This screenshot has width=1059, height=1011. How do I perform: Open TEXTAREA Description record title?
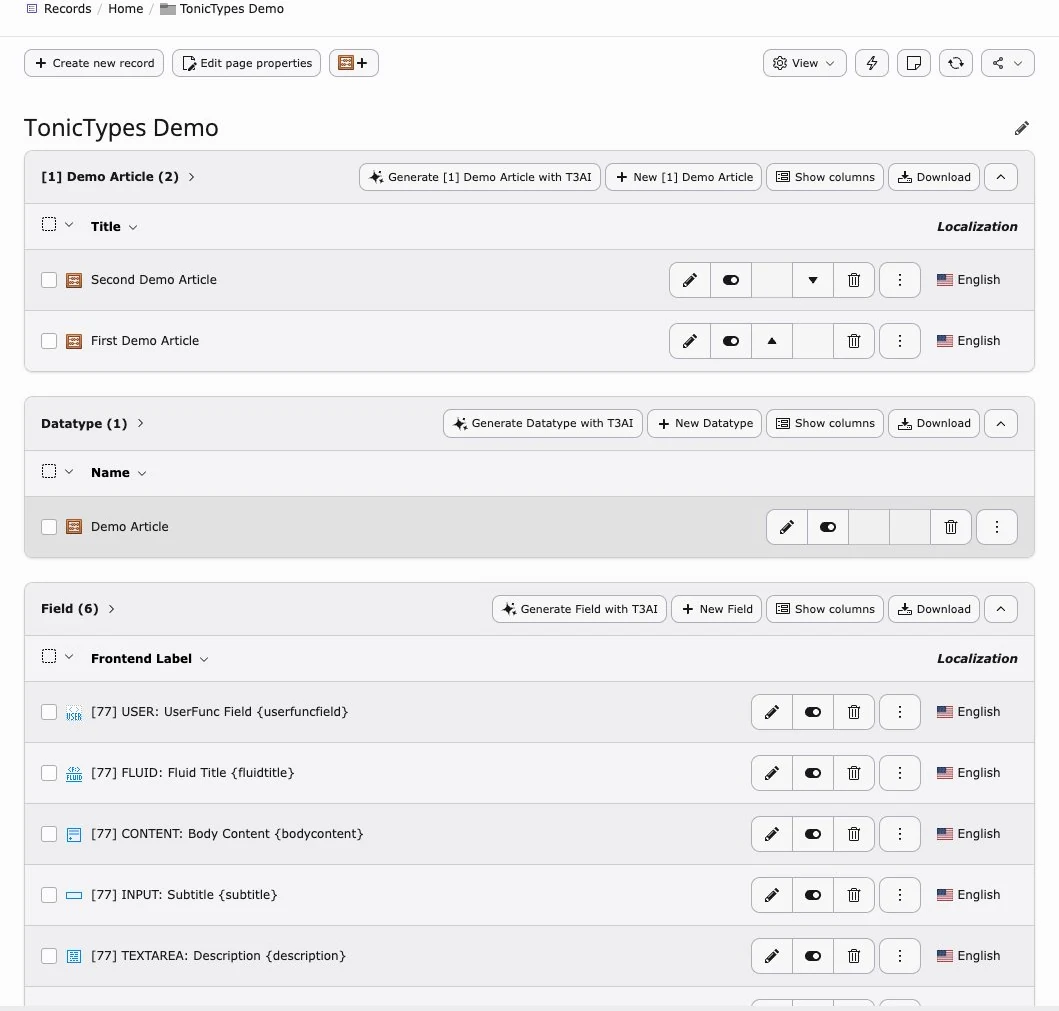click(218, 956)
